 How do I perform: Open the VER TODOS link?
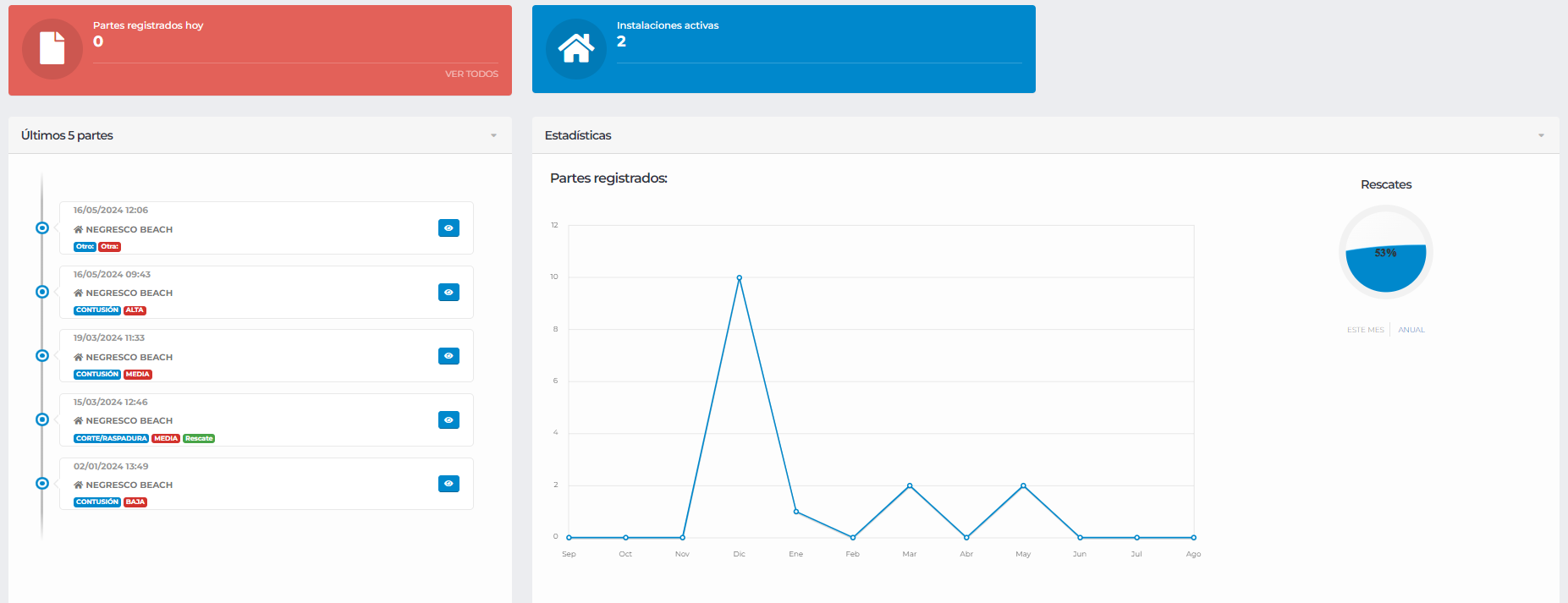pyautogui.click(x=471, y=74)
